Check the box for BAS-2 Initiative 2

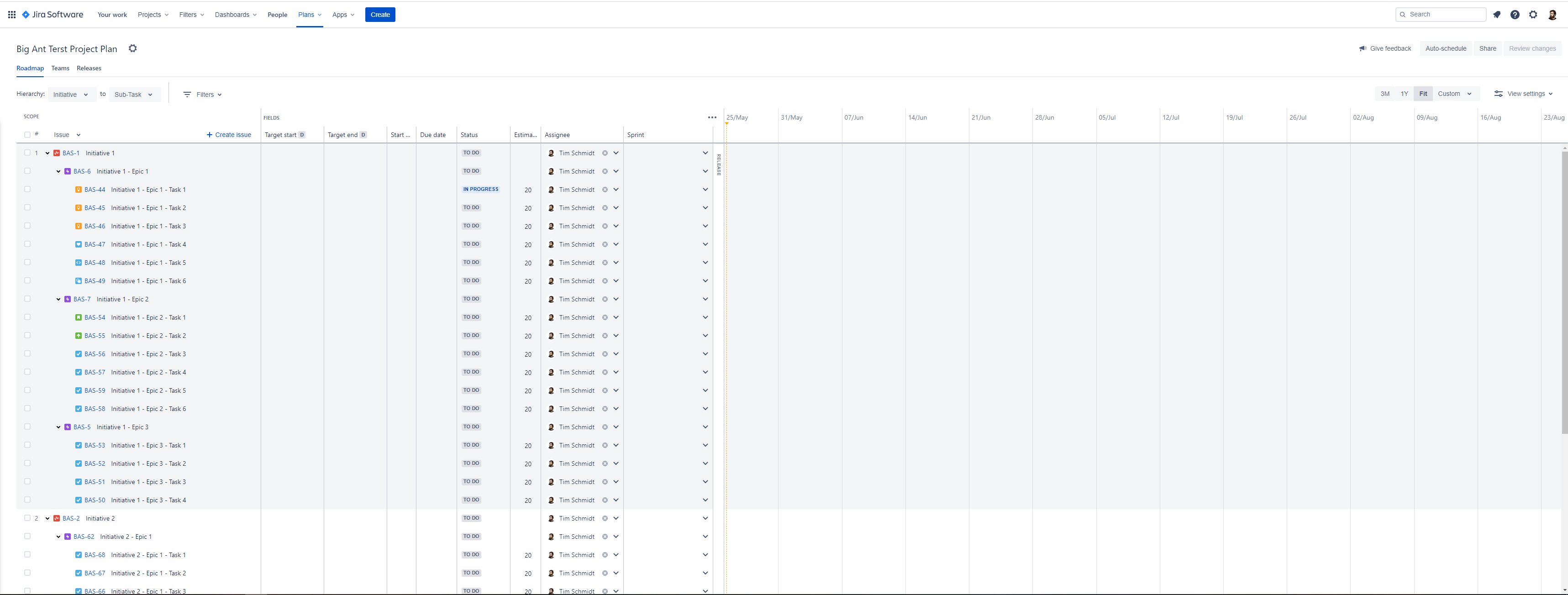(27, 518)
